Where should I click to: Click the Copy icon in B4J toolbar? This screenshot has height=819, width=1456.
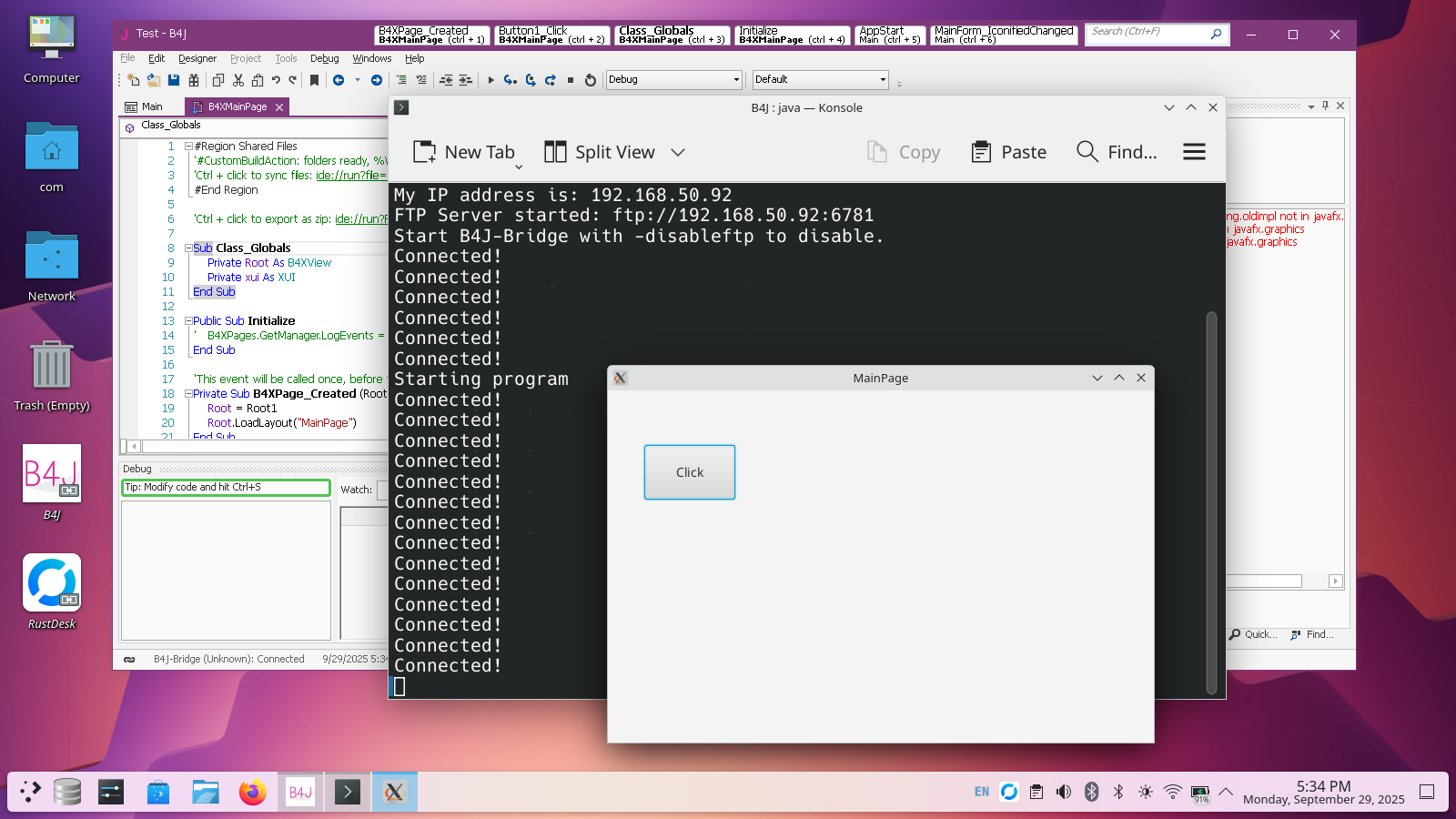click(218, 80)
